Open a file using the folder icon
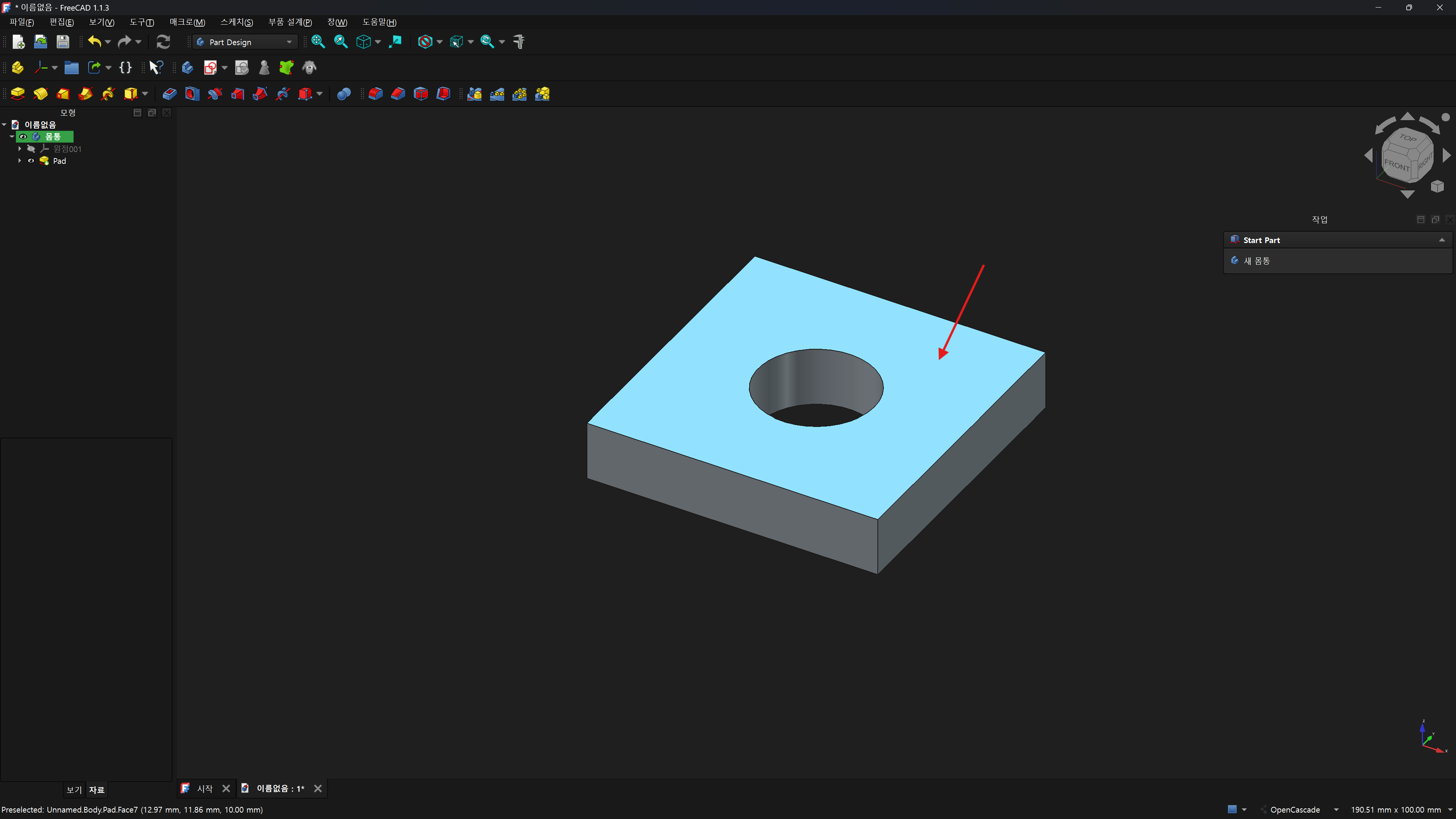This screenshot has height=819, width=1456. pos(41,42)
